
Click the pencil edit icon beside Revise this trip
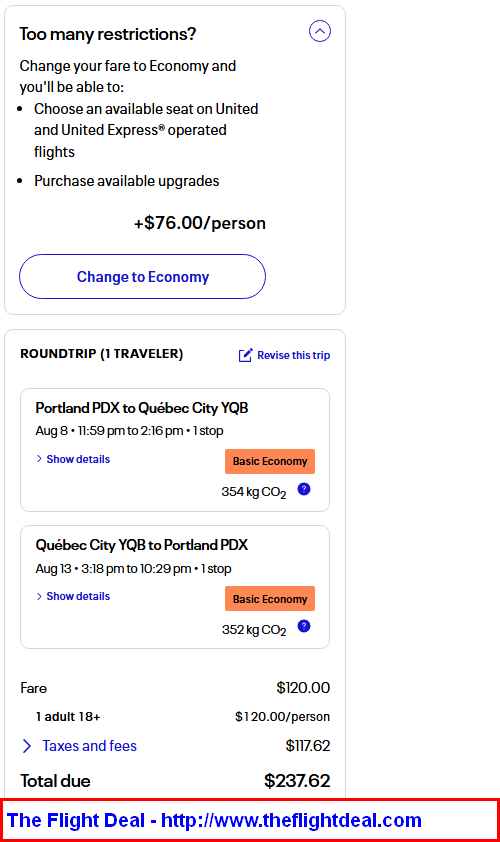tap(245, 355)
